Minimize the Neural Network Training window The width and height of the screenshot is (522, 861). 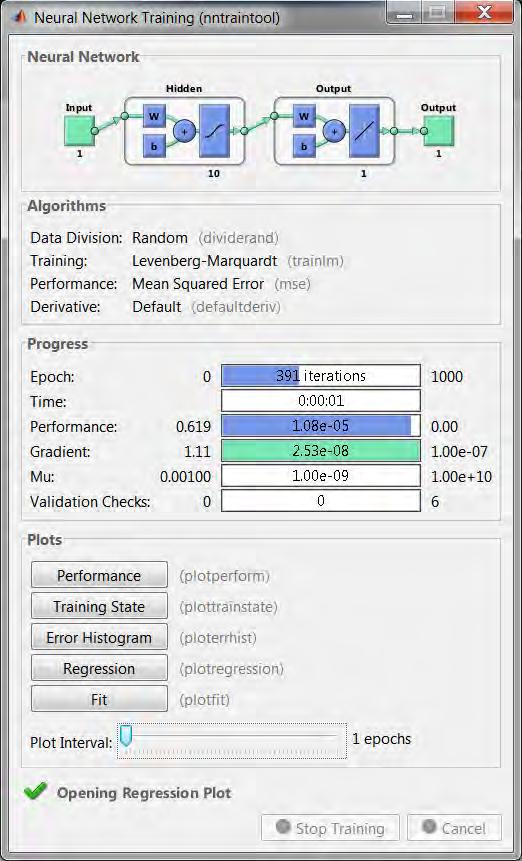404,13
